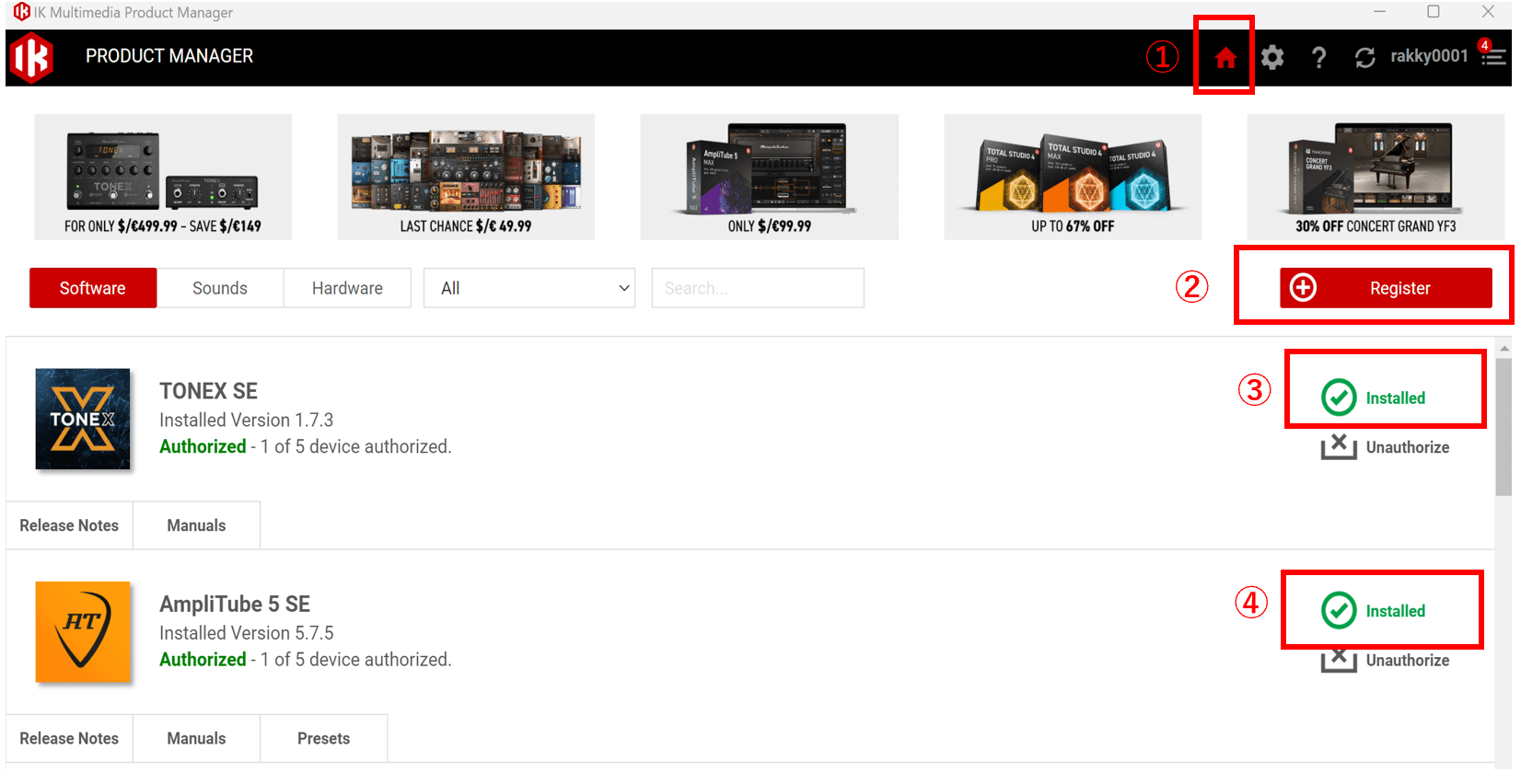Open Release Notes for AmpliTube 5 SE

tap(69, 738)
